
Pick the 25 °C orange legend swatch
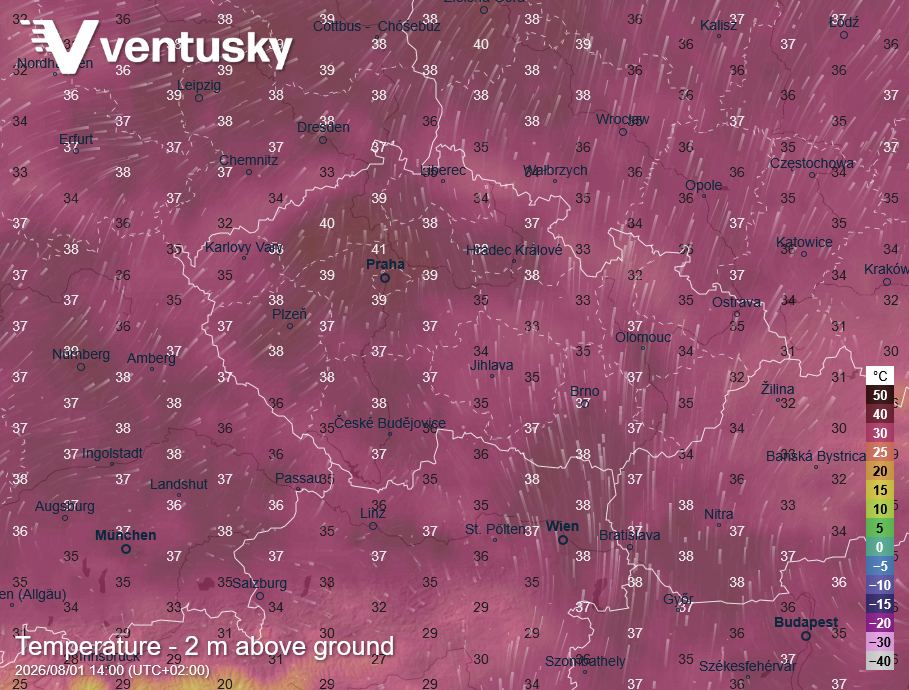coord(880,452)
